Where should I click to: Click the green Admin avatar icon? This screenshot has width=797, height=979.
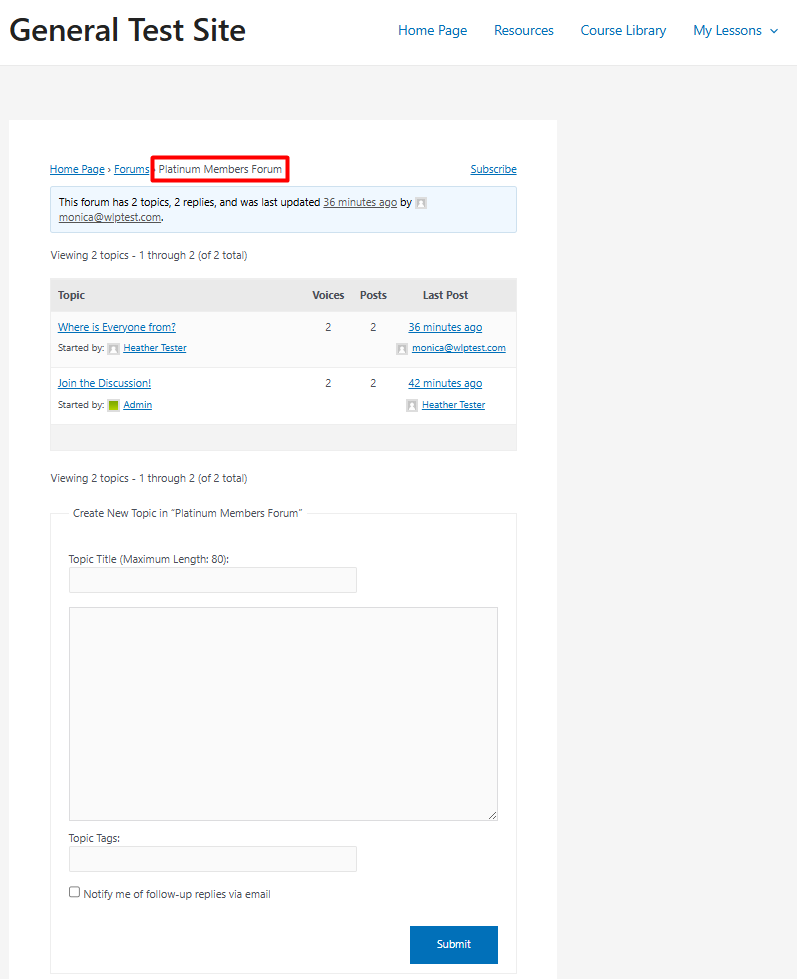point(114,405)
